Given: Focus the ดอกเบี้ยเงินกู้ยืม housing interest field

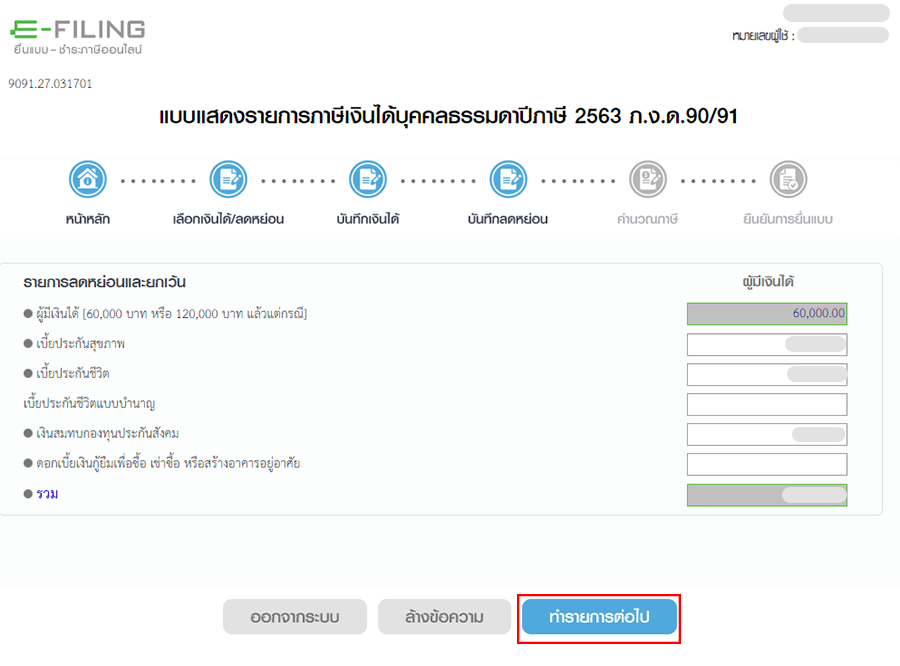Looking at the screenshot, I should click(766, 464).
